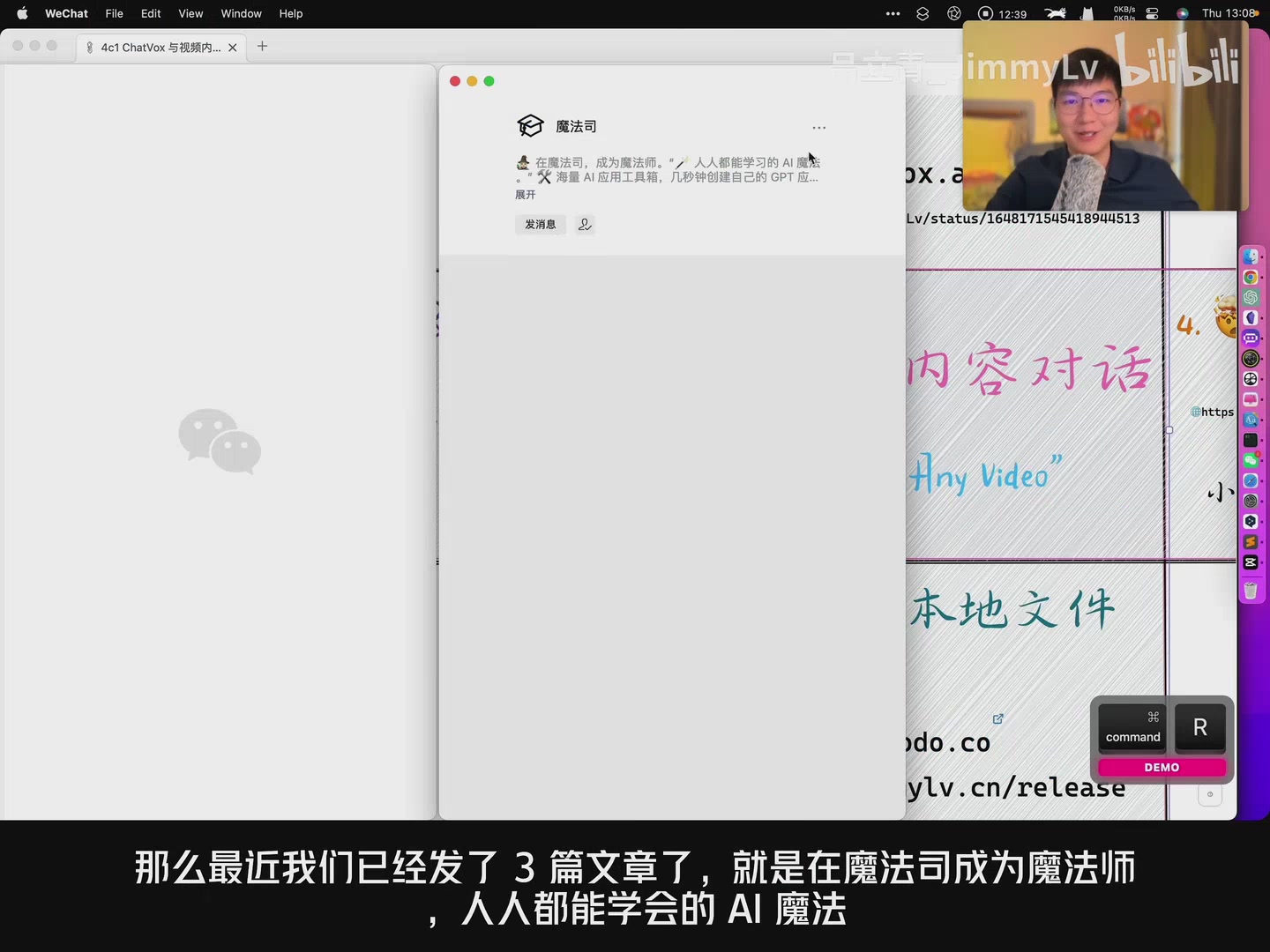Click the 魔法司 account avatar

click(530, 125)
